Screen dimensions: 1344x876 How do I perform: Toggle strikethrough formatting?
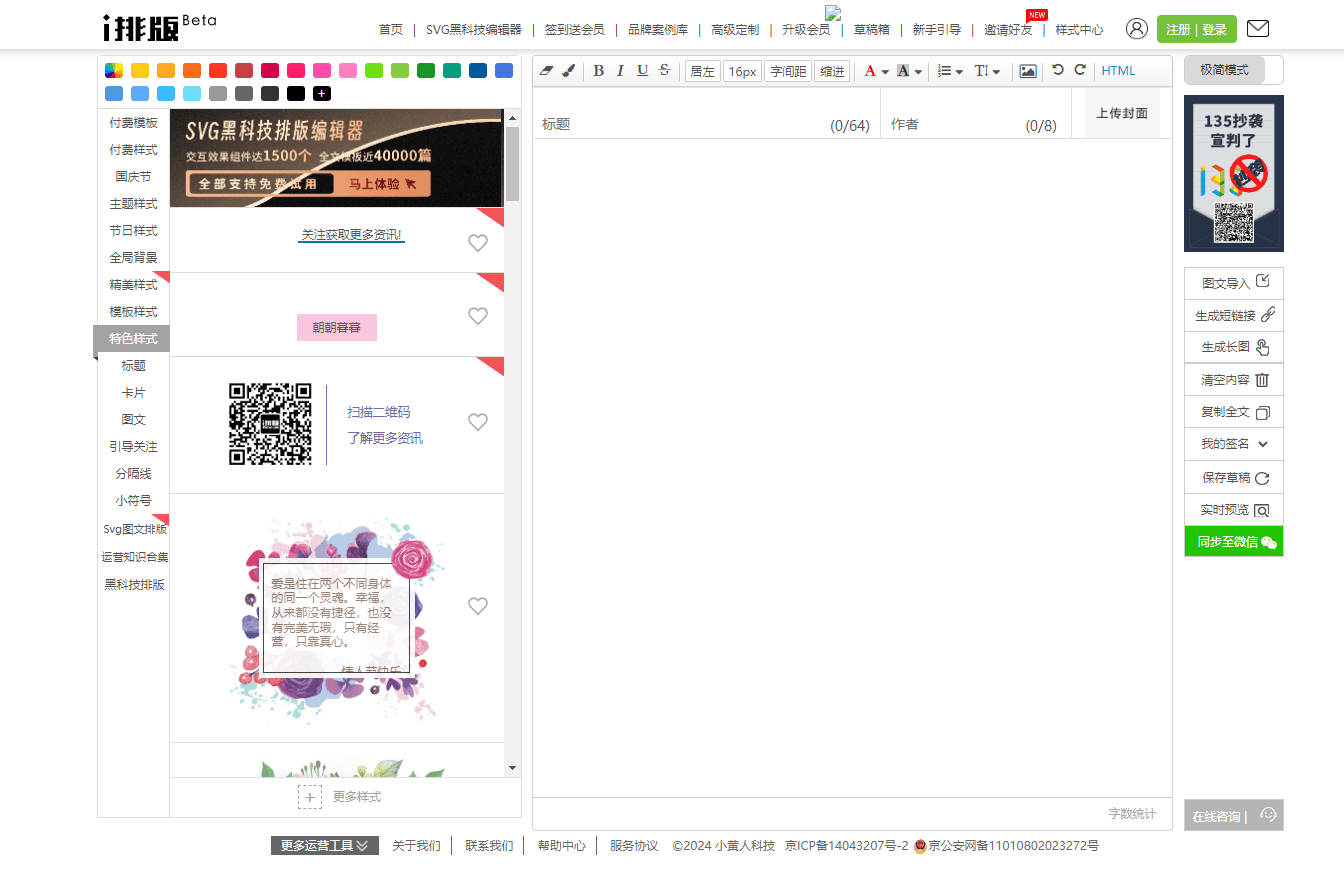point(664,71)
